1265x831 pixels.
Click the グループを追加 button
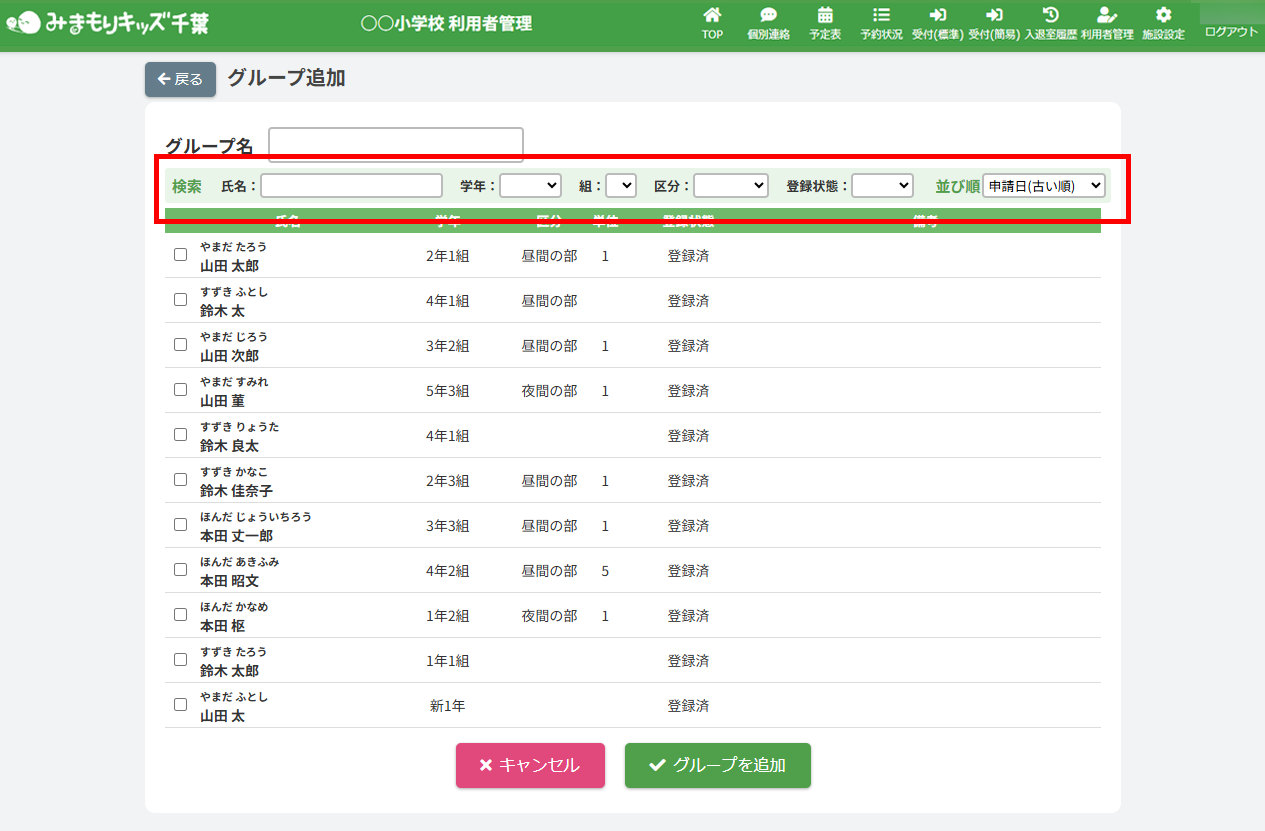click(717, 766)
